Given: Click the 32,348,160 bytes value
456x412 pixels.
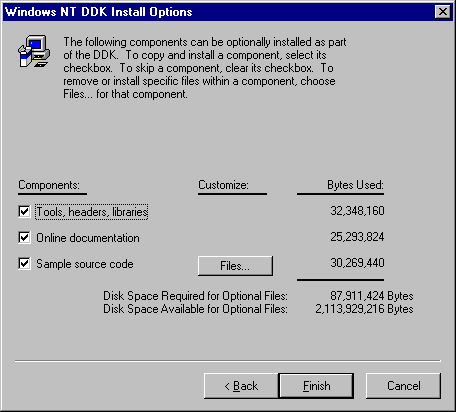Looking at the screenshot, I should pos(357,211).
